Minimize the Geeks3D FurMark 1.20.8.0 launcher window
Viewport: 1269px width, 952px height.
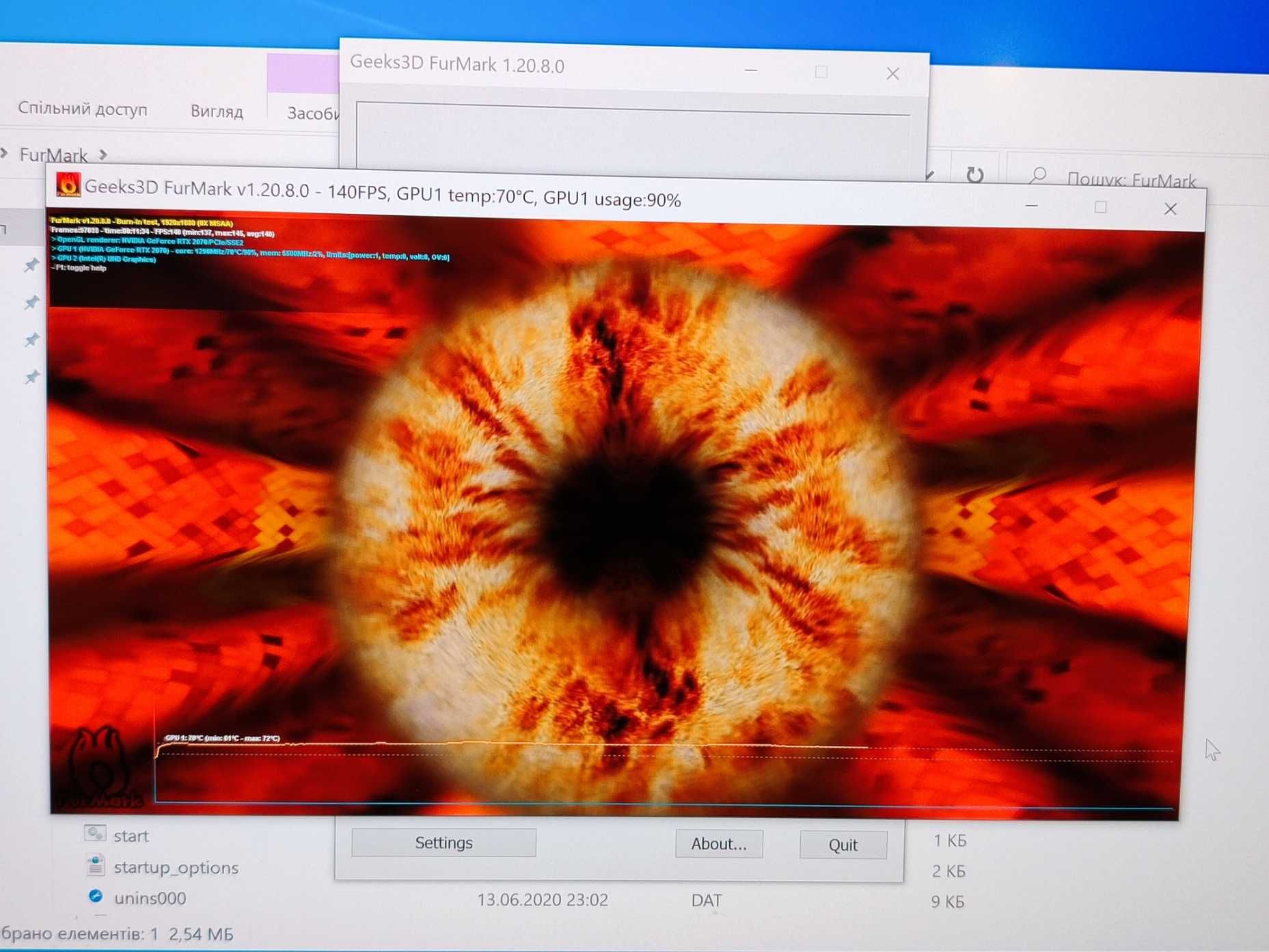click(751, 70)
